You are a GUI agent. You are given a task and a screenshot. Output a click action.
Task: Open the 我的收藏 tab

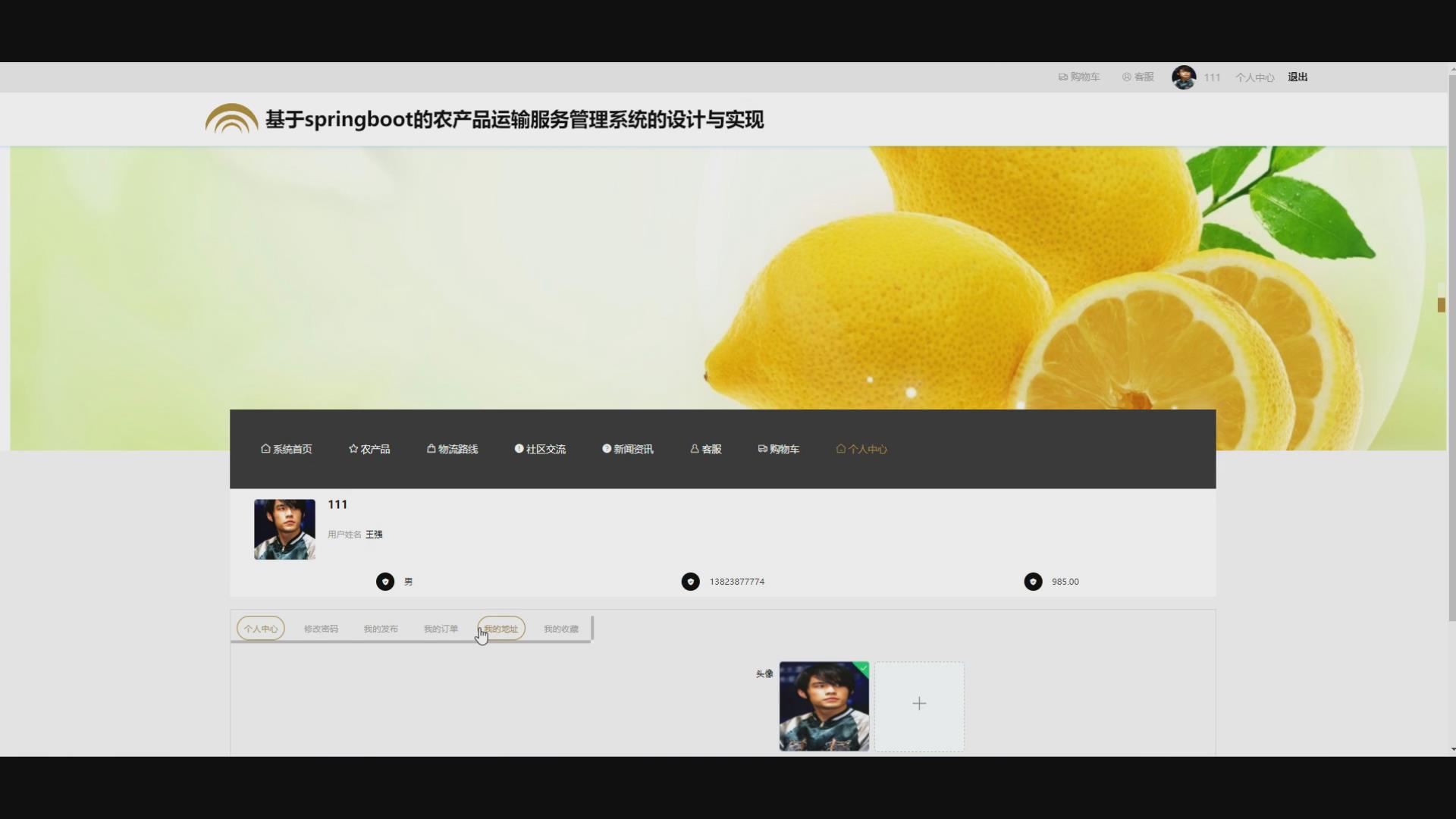(560, 629)
